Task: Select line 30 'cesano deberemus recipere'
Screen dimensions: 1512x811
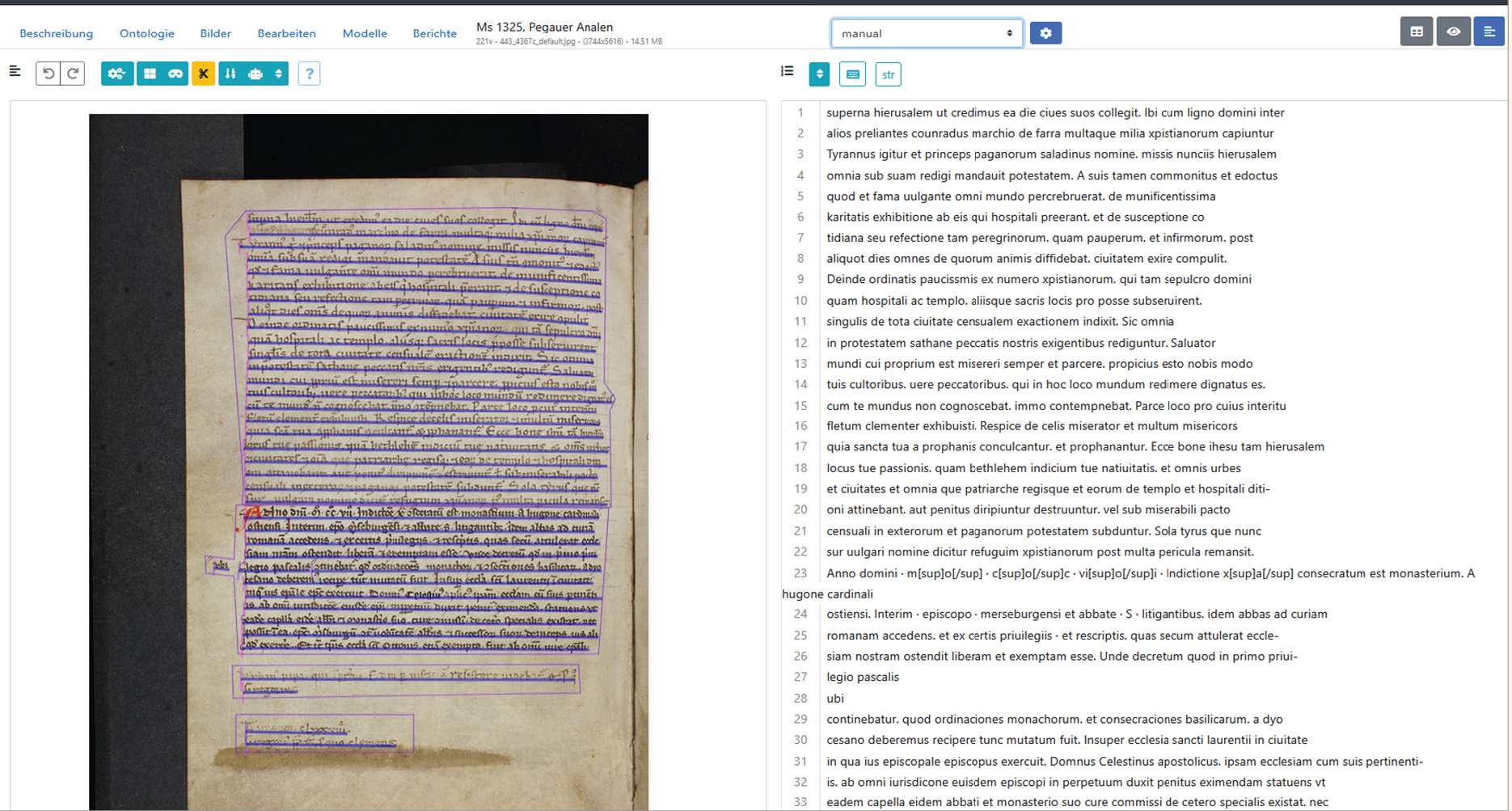Action: coord(1066,740)
